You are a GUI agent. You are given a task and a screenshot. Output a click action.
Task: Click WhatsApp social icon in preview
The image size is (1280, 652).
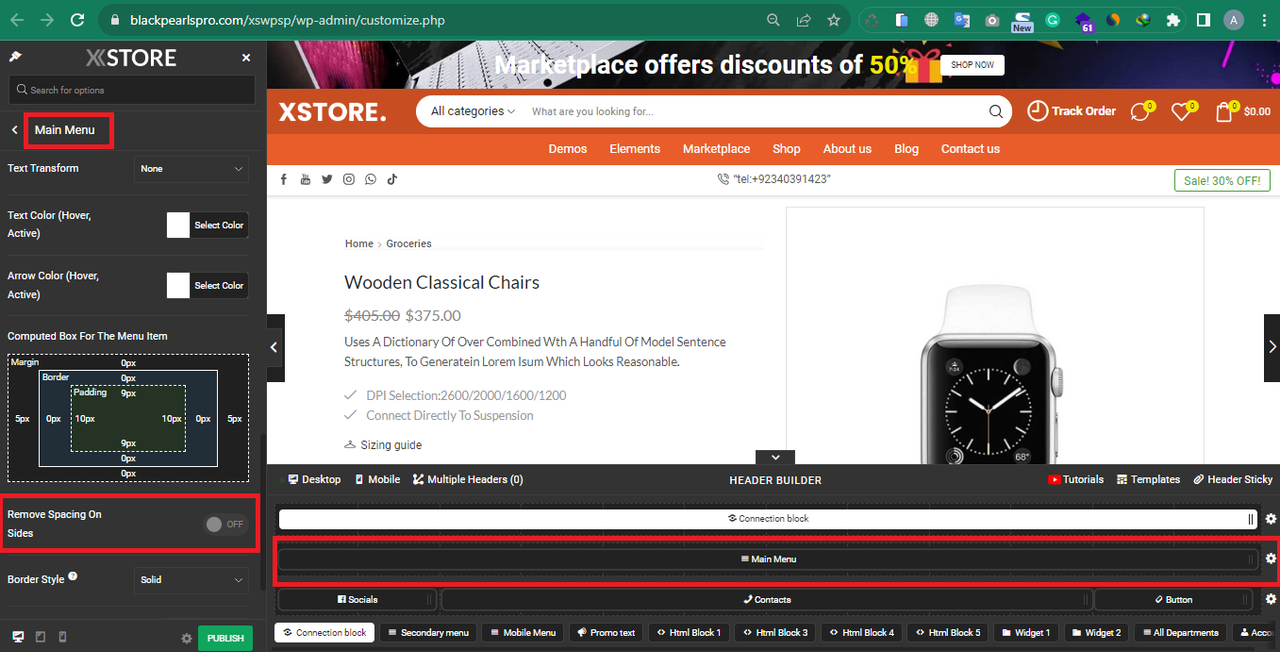click(x=371, y=180)
